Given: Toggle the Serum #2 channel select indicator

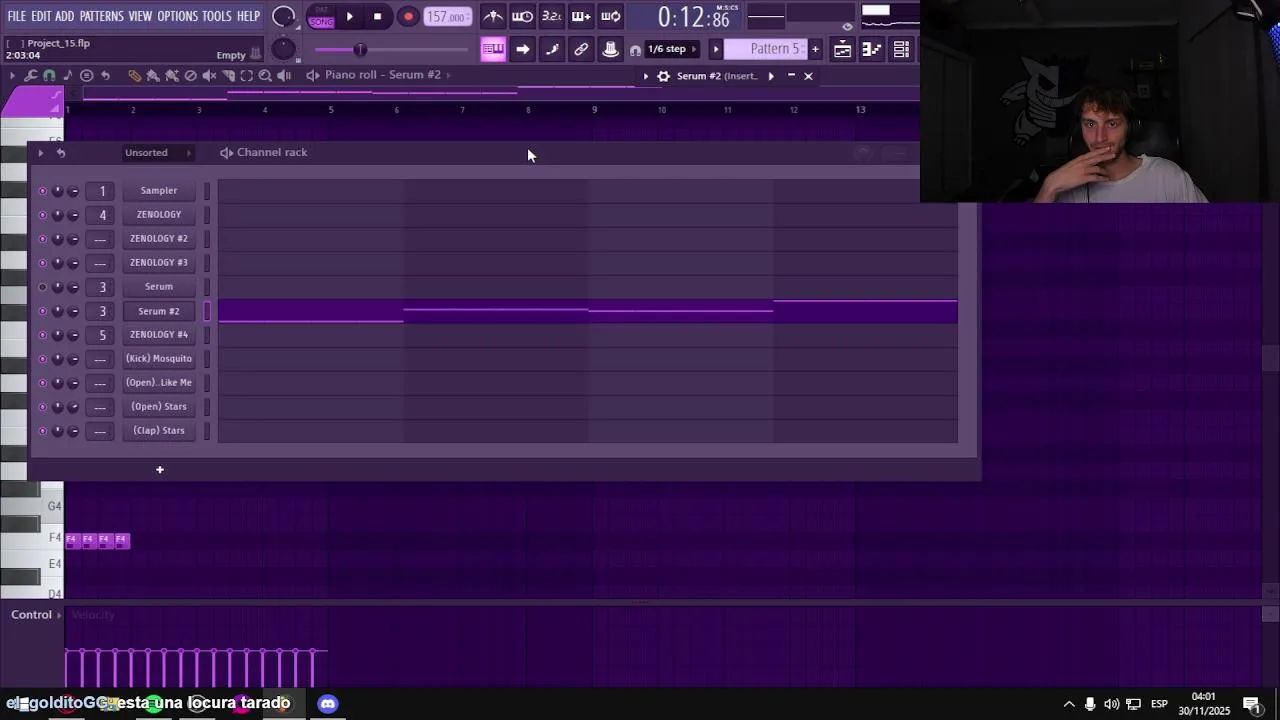Looking at the screenshot, I should coord(207,311).
